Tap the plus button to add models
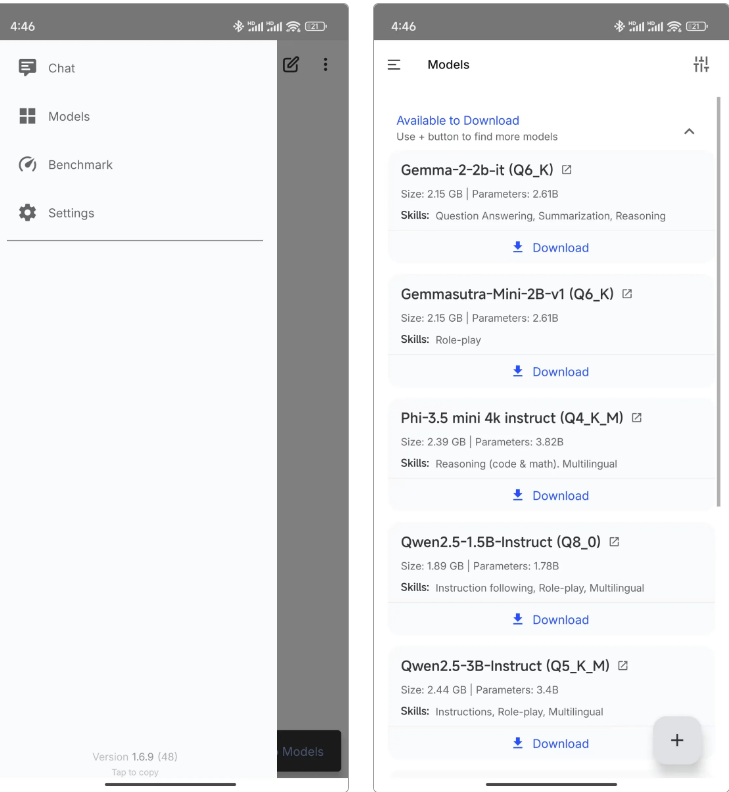 pos(677,740)
